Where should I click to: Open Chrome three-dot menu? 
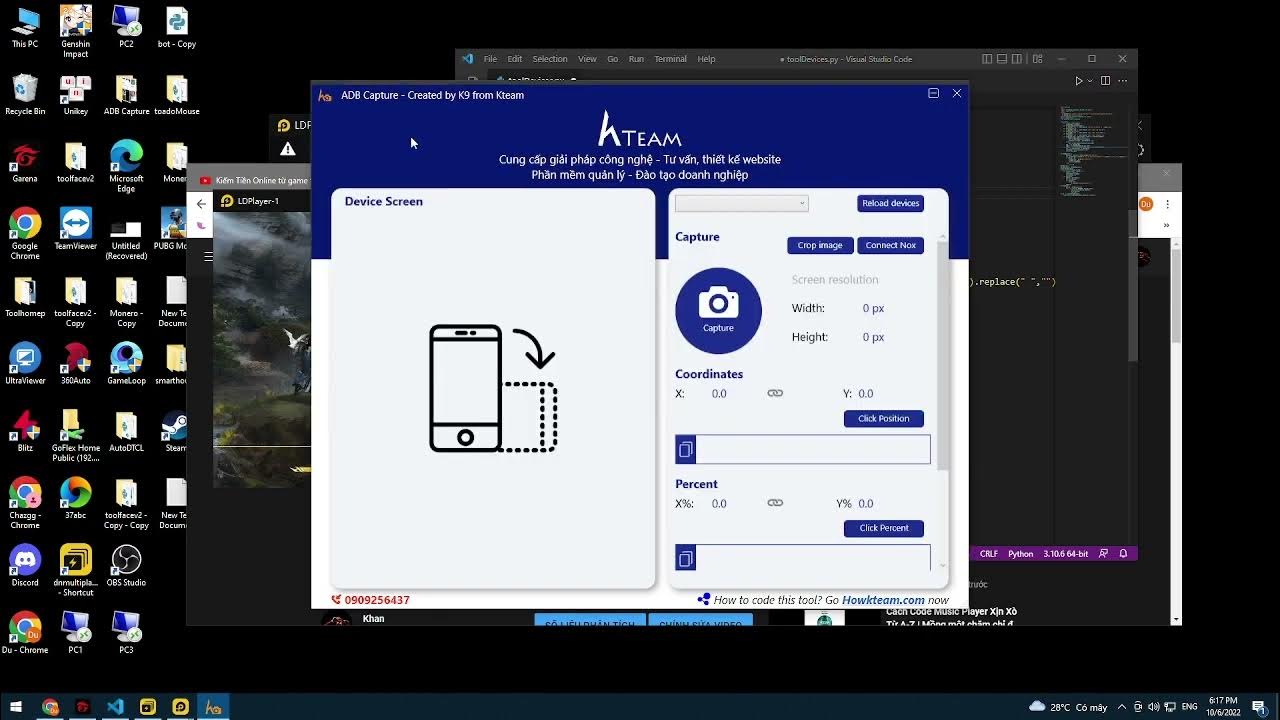pyautogui.click(x=1167, y=204)
